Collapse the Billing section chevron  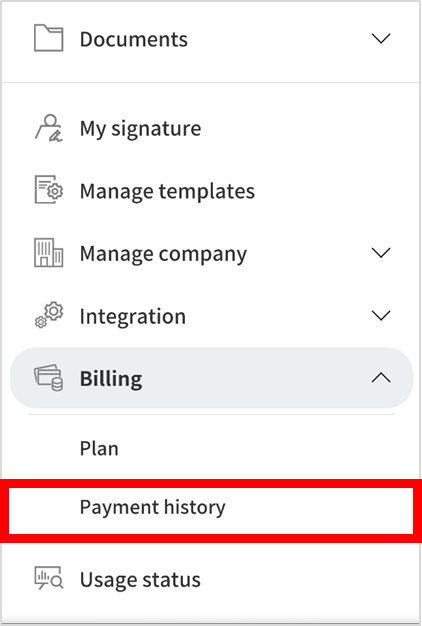(381, 377)
